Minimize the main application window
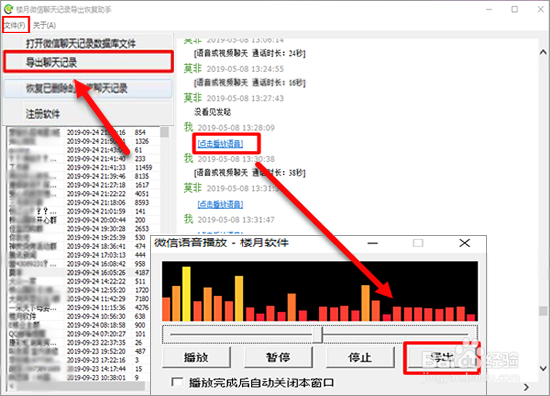The image size is (550, 396). (x=489, y=9)
